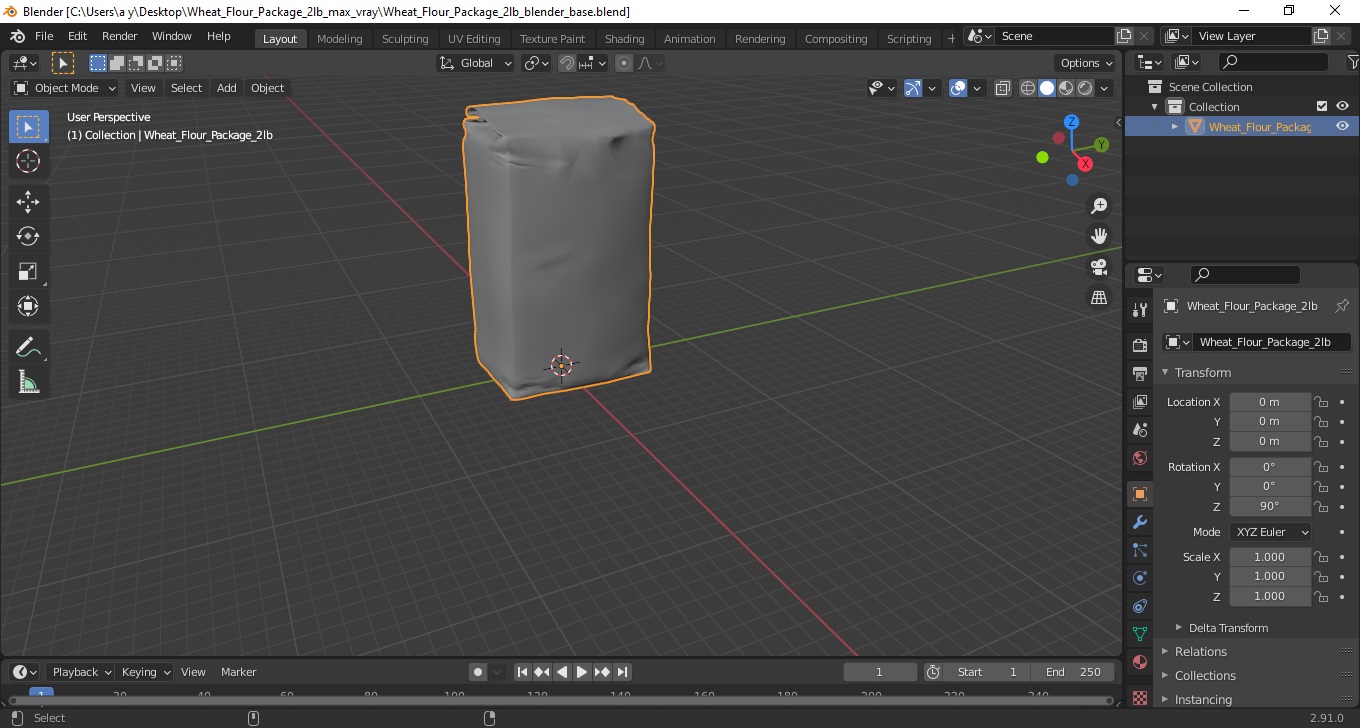
Task: Open rotation Mode XYZ Euler dropdown
Action: coord(1270,532)
